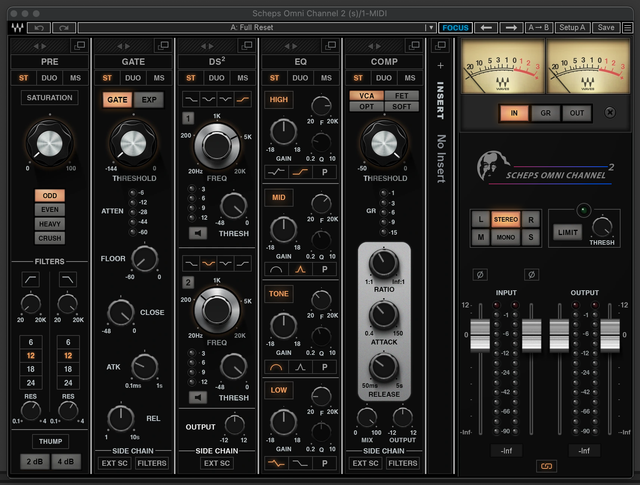Toggle the LOW EQ band on/off
Image resolution: width=640 pixels, height=485 pixels.
coord(279,390)
